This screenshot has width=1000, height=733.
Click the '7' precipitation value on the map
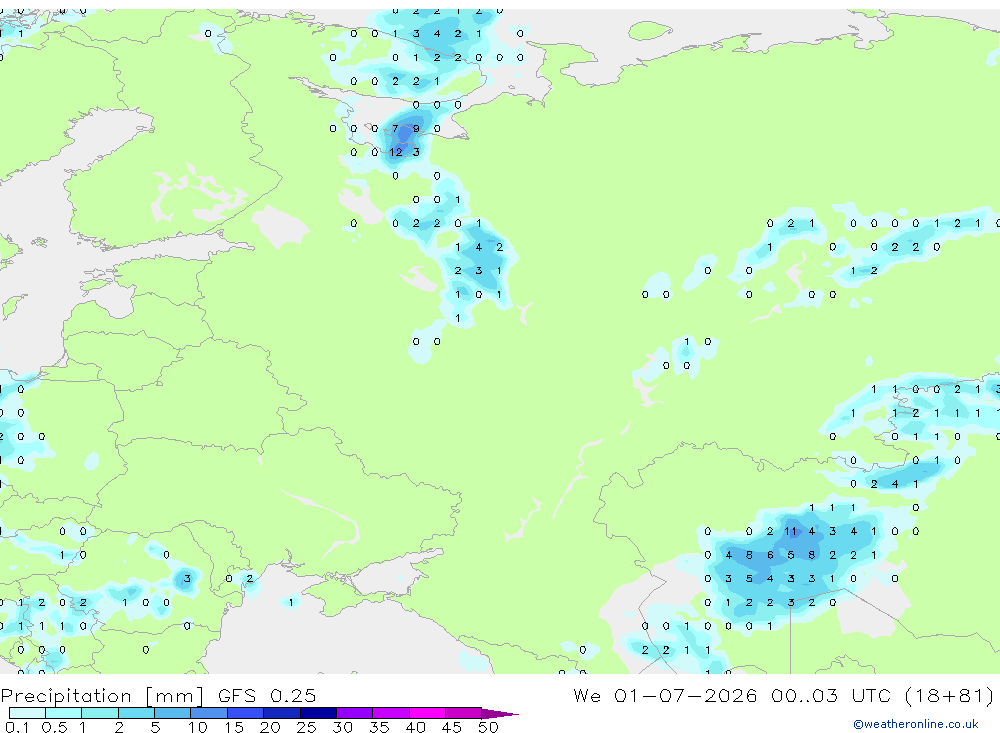395,128
